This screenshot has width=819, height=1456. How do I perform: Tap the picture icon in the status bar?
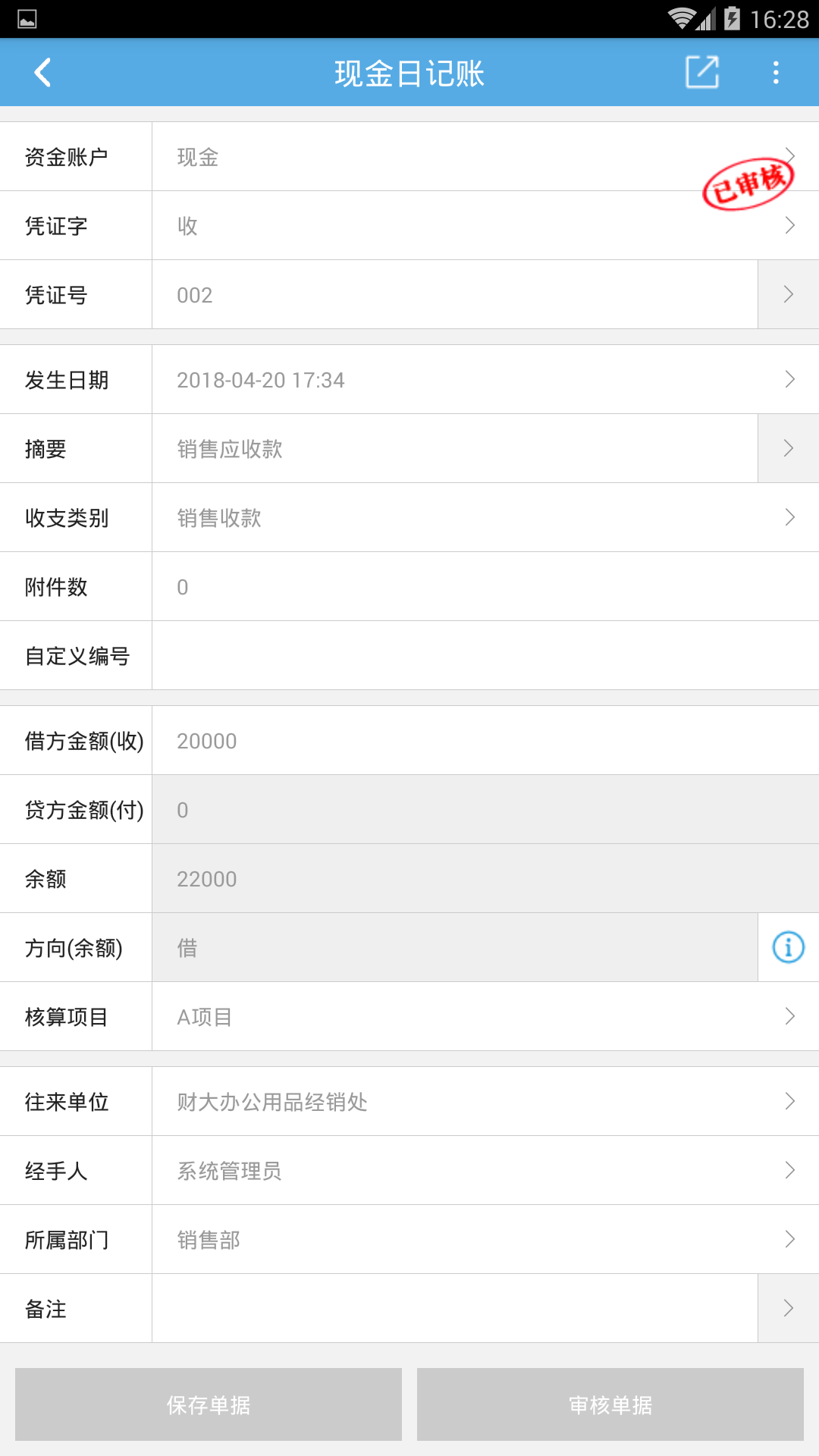pyautogui.click(x=27, y=19)
